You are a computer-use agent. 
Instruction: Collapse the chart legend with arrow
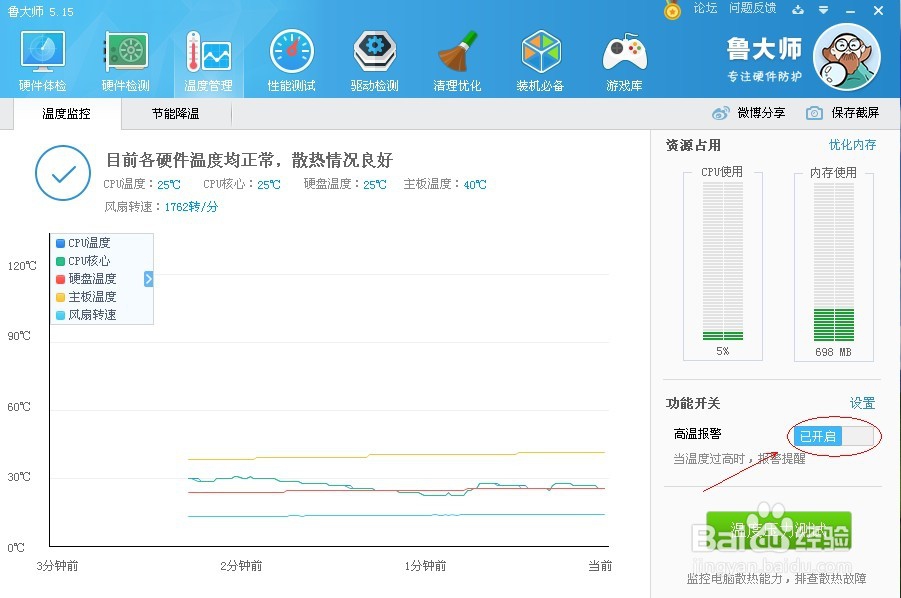click(148, 279)
